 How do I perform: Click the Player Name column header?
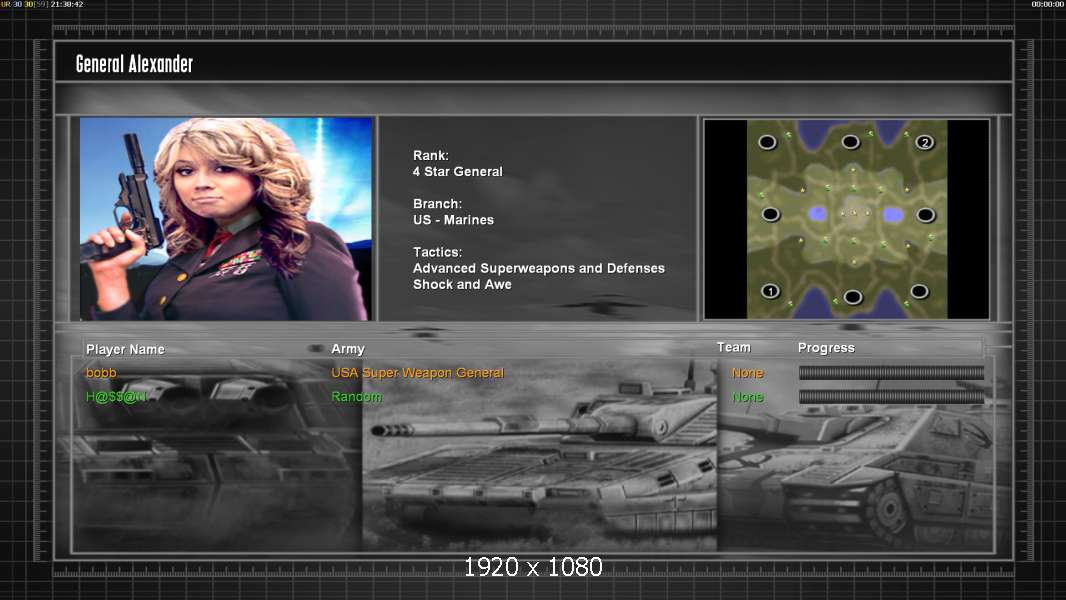click(125, 349)
